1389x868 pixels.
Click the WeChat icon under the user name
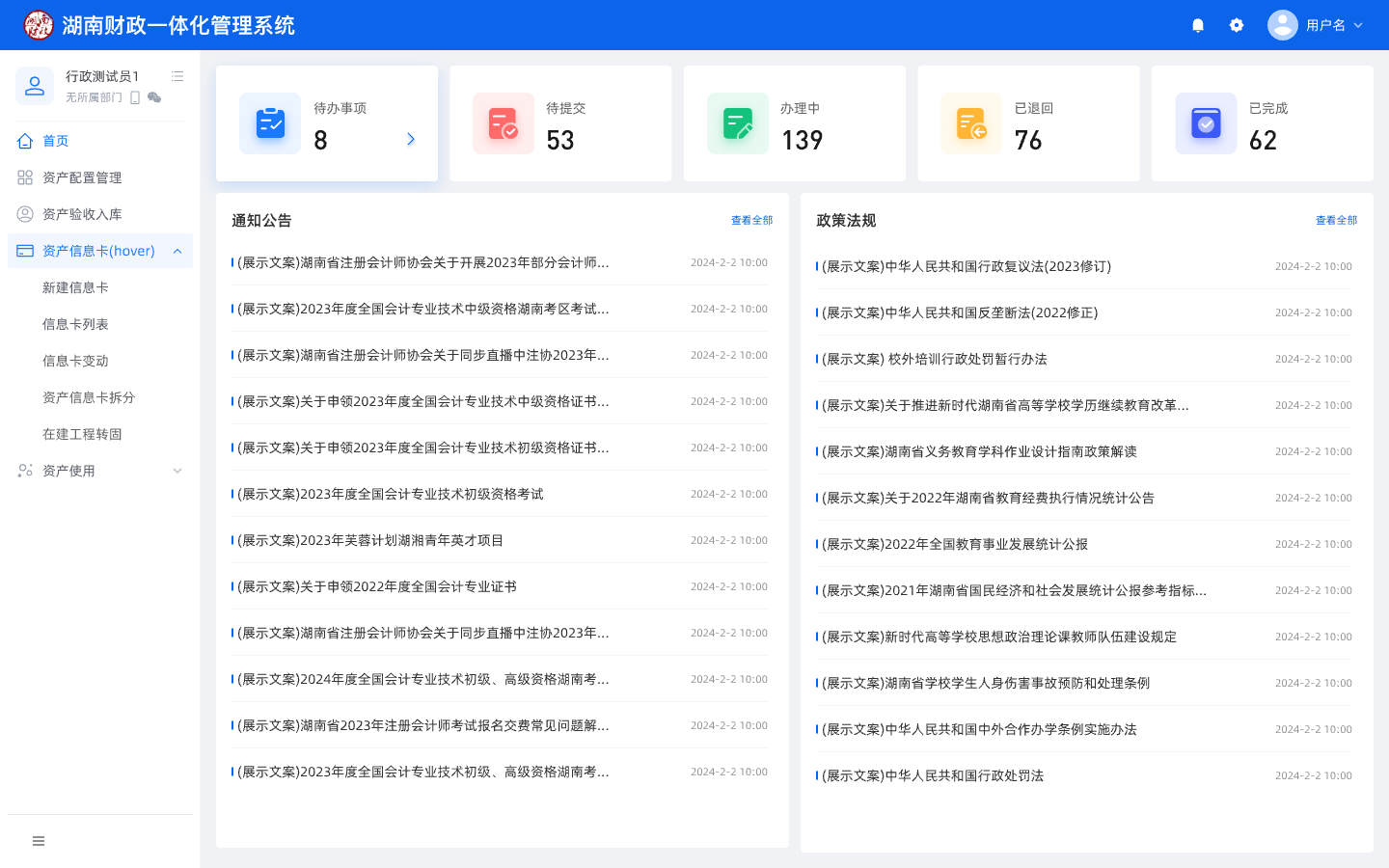[x=154, y=97]
